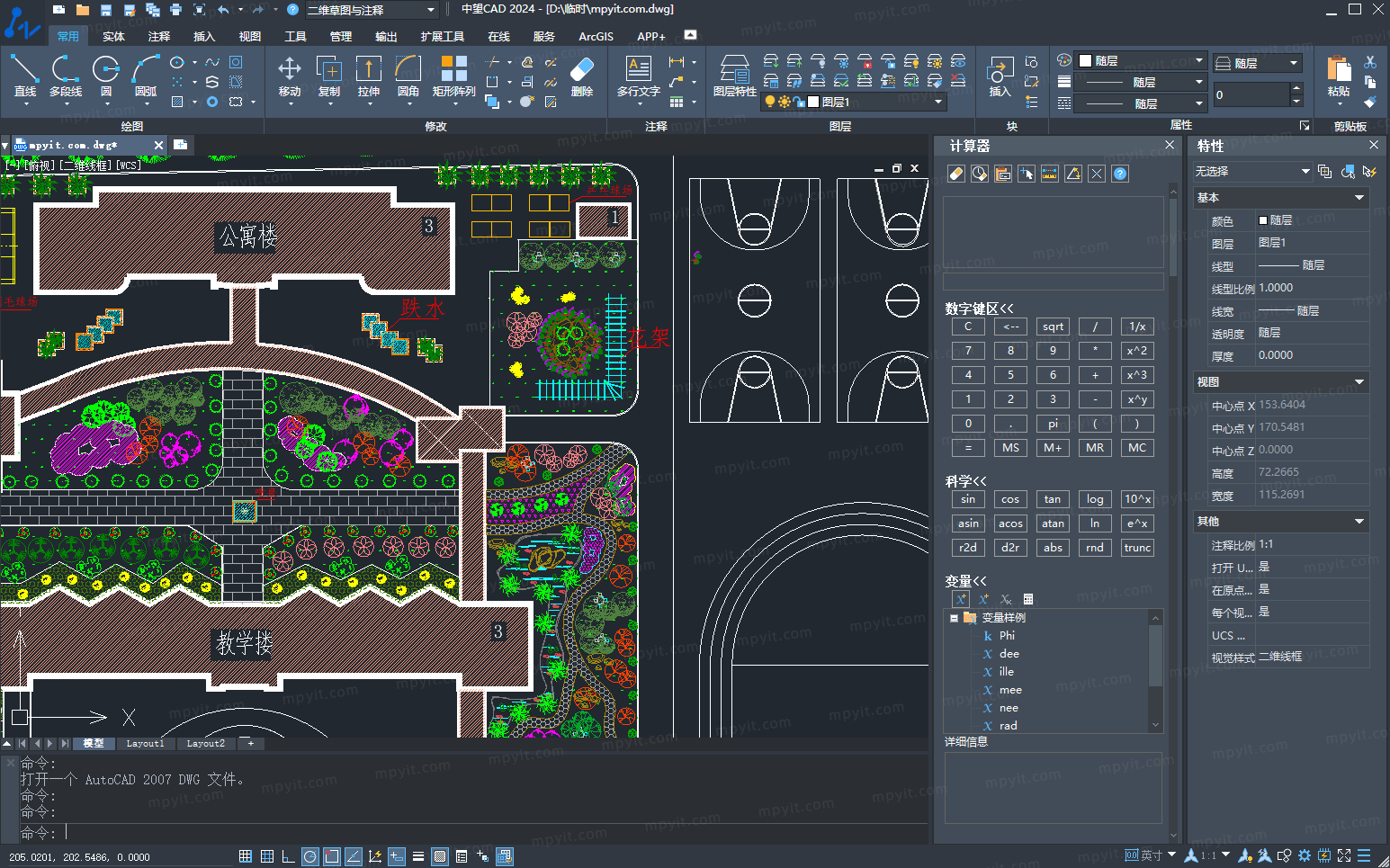The width and height of the screenshot is (1390, 868).
Task: Switch to the Layout1 tab
Action: 145,743
